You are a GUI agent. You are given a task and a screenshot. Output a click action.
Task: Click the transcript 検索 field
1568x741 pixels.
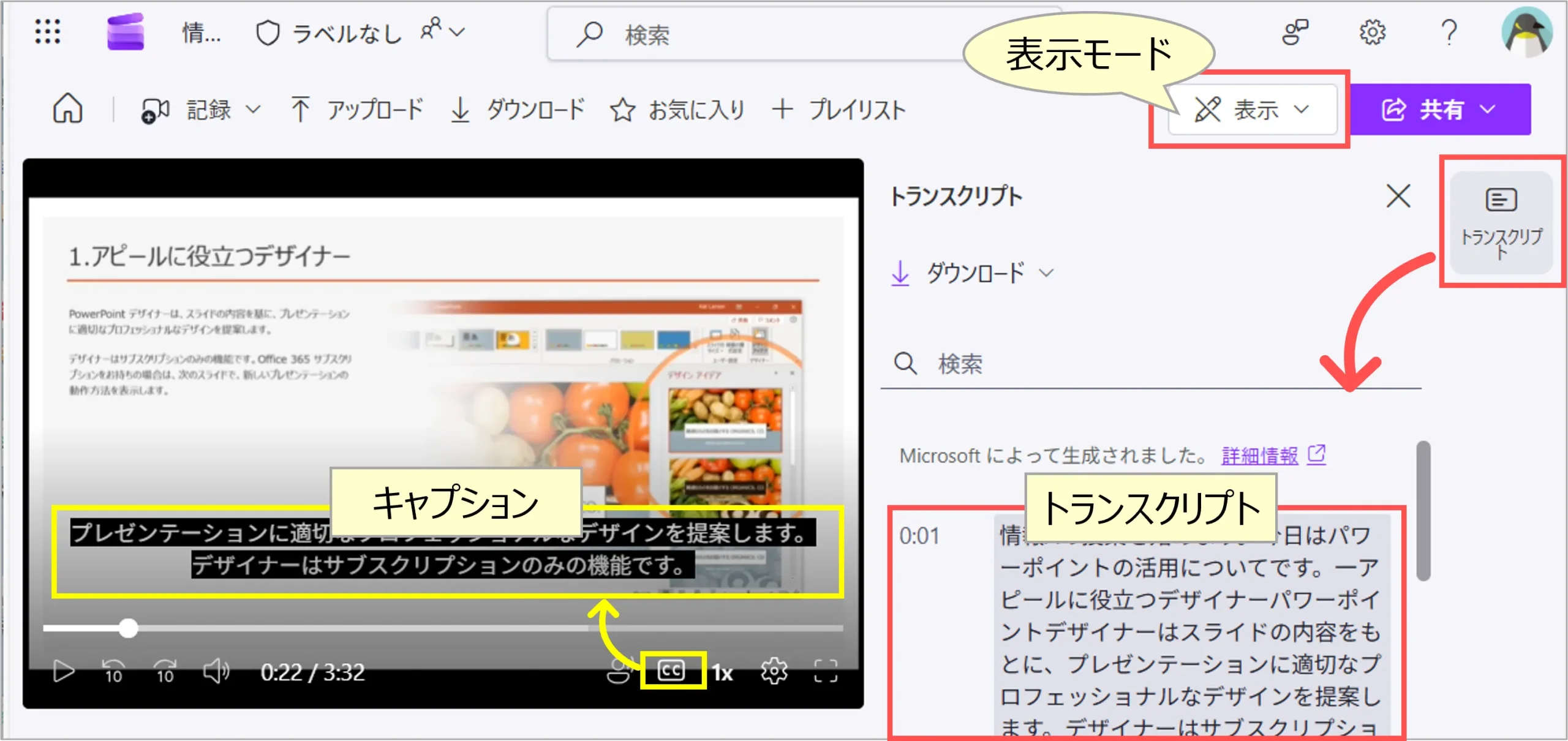pos(1151,364)
